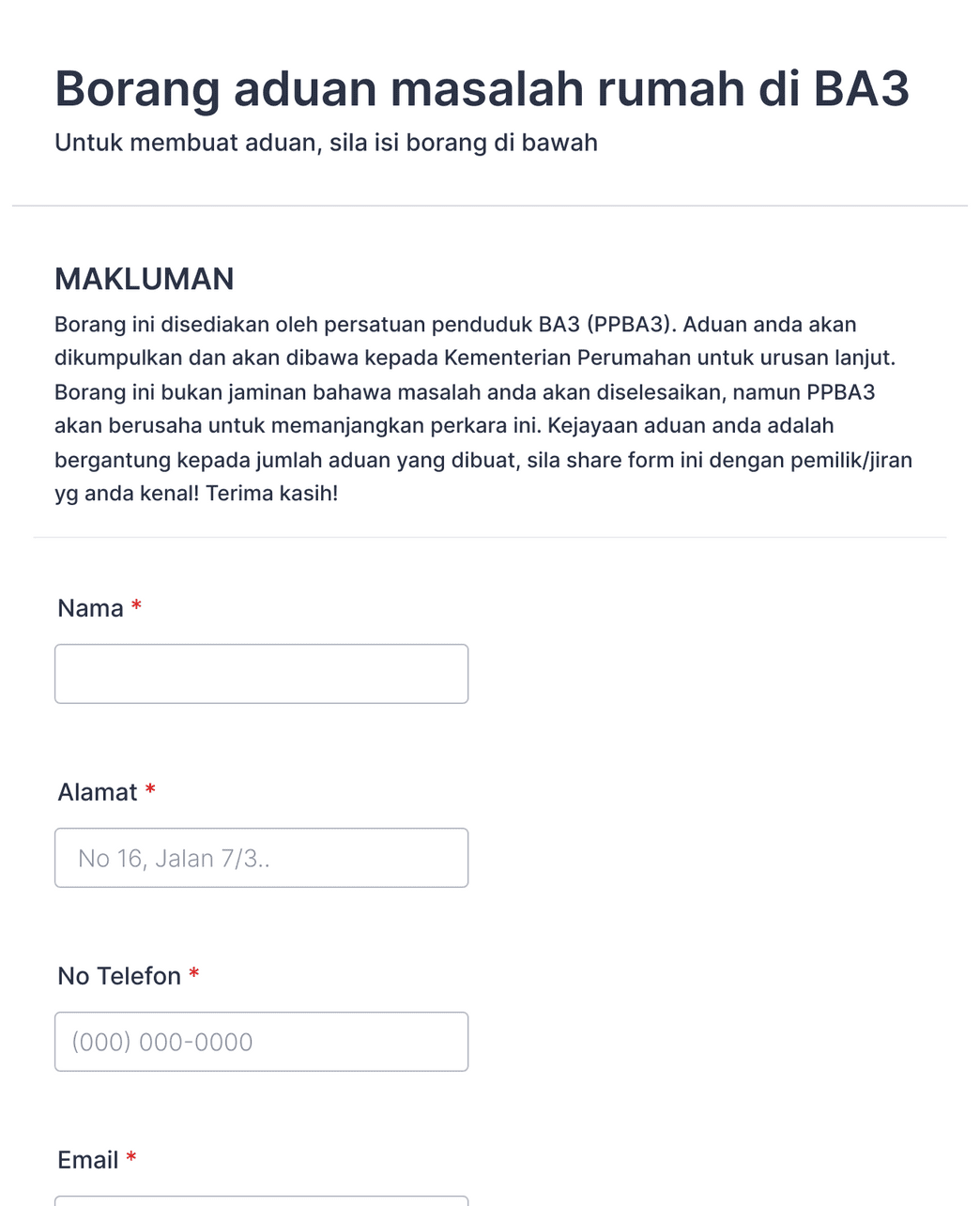This screenshot has width=980, height=1206.
Task: Click the MAKLUMAN section heading
Action: (x=145, y=279)
